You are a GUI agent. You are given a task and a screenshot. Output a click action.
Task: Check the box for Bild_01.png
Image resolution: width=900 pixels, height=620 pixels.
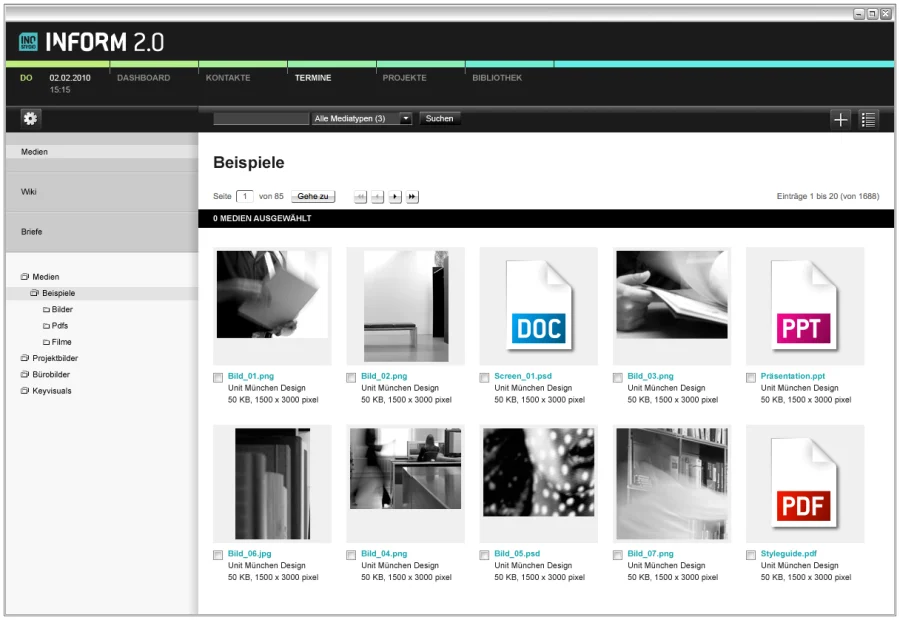click(219, 378)
